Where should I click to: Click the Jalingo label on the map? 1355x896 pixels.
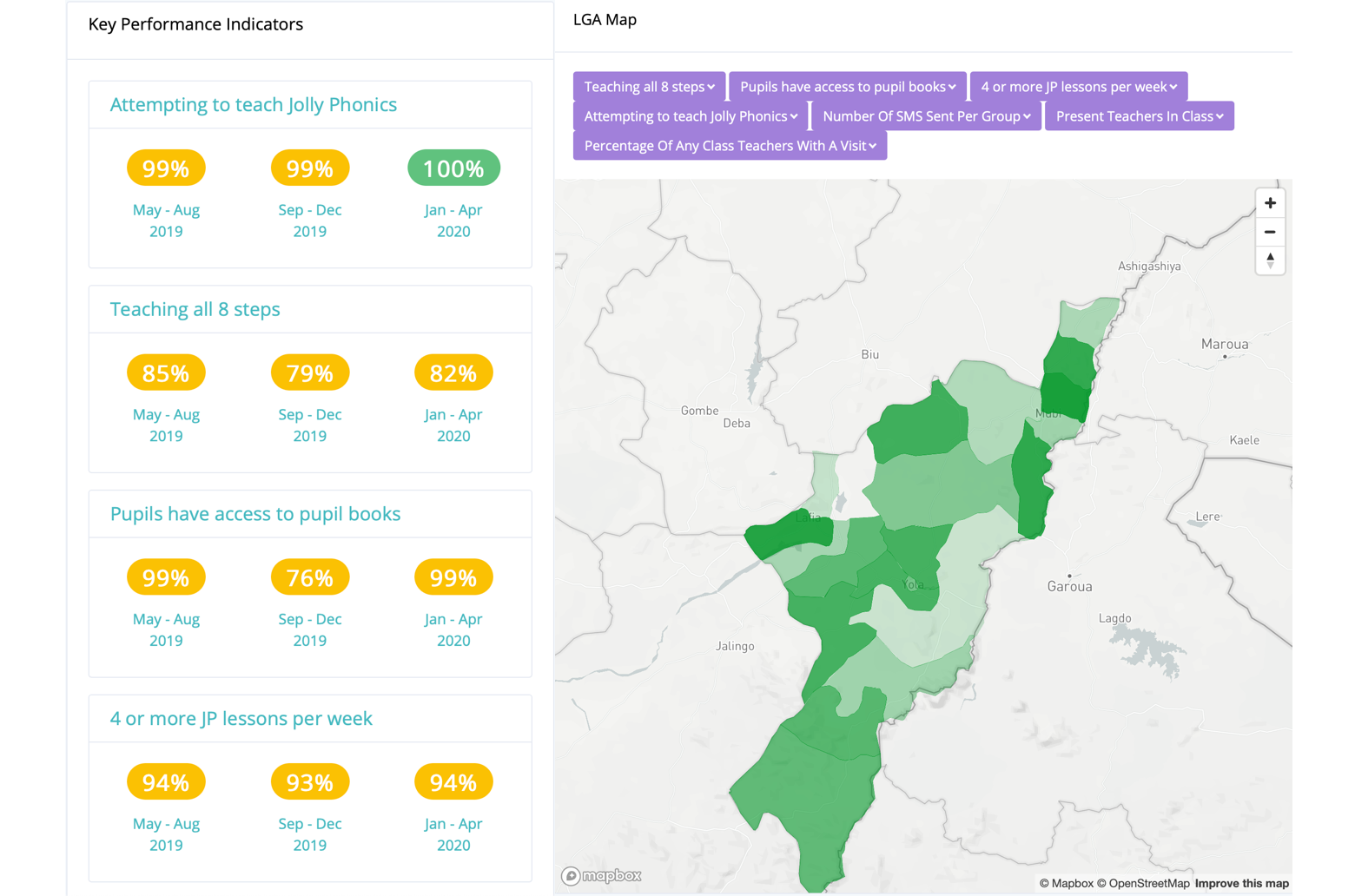[x=735, y=646]
